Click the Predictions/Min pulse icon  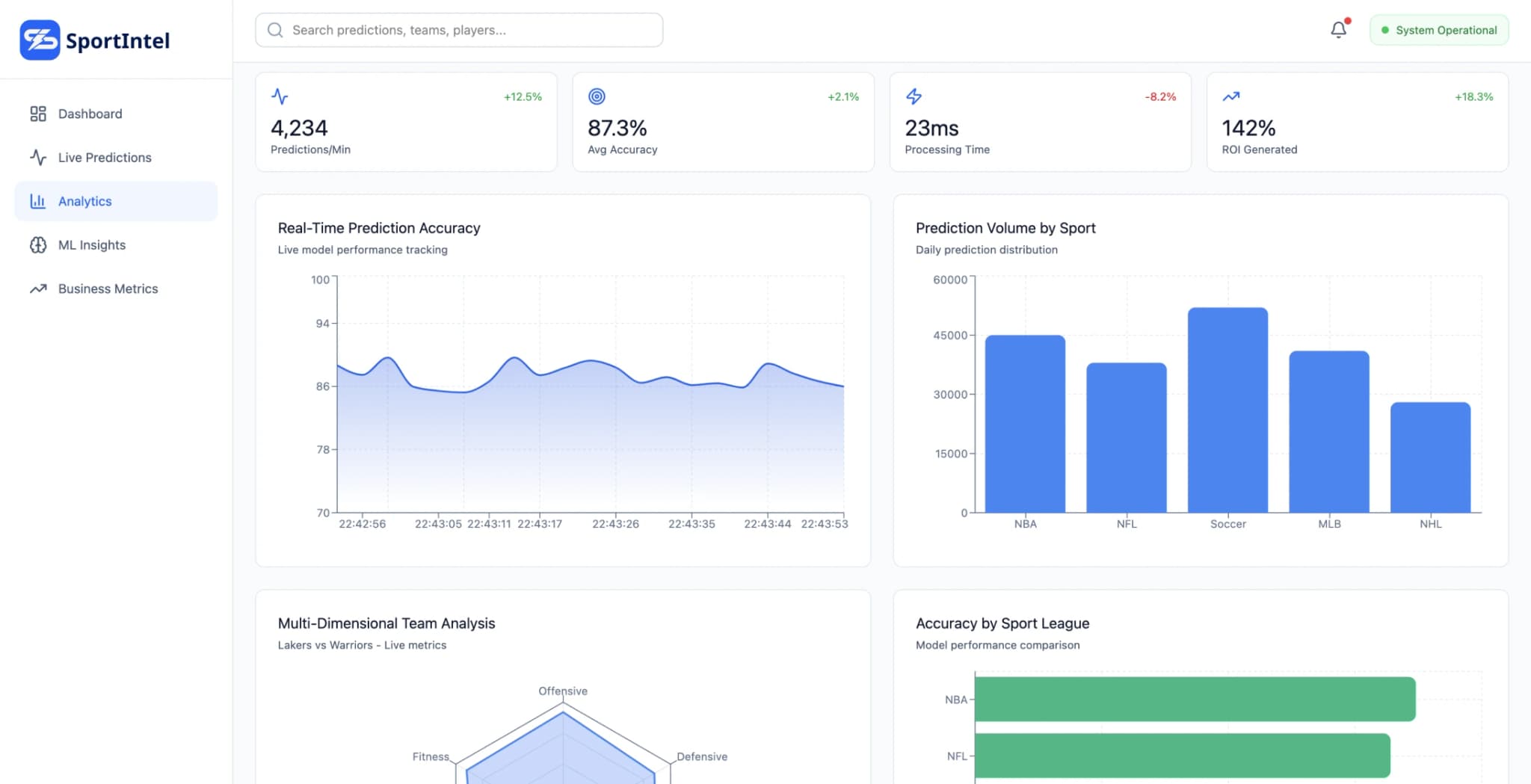click(x=280, y=96)
